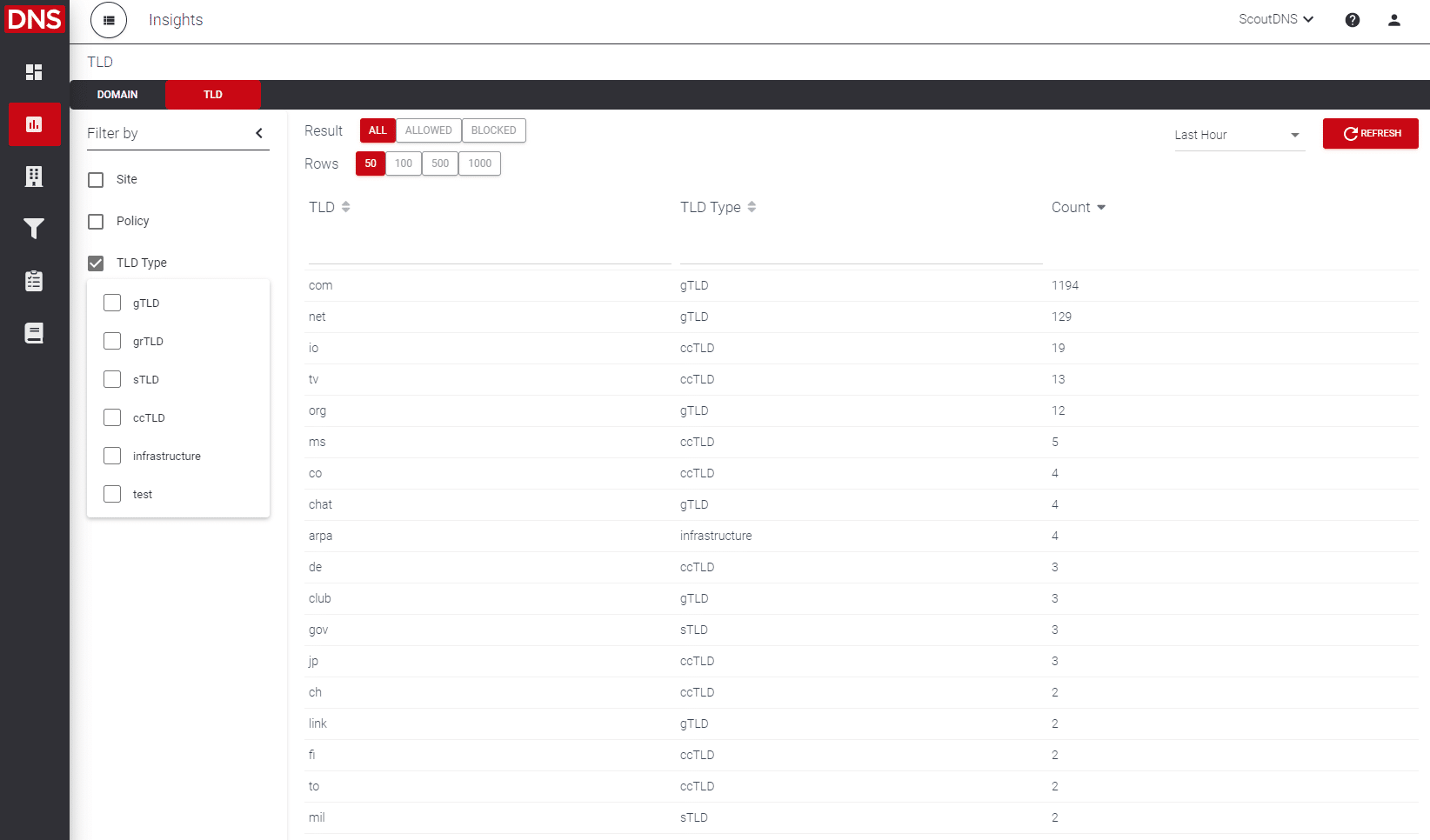1430x840 pixels.
Task: Set rows to 500
Action: (x=440, y=163)
